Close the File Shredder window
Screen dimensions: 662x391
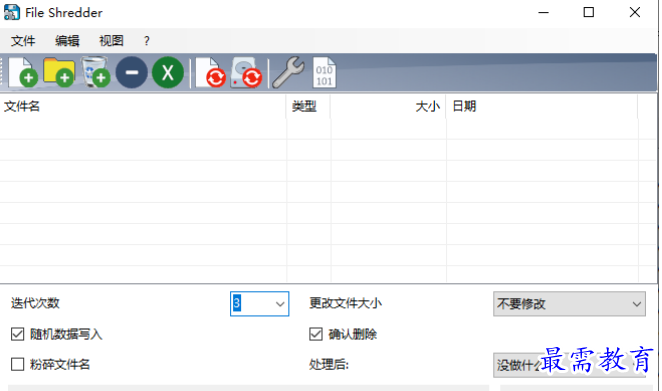635,12
